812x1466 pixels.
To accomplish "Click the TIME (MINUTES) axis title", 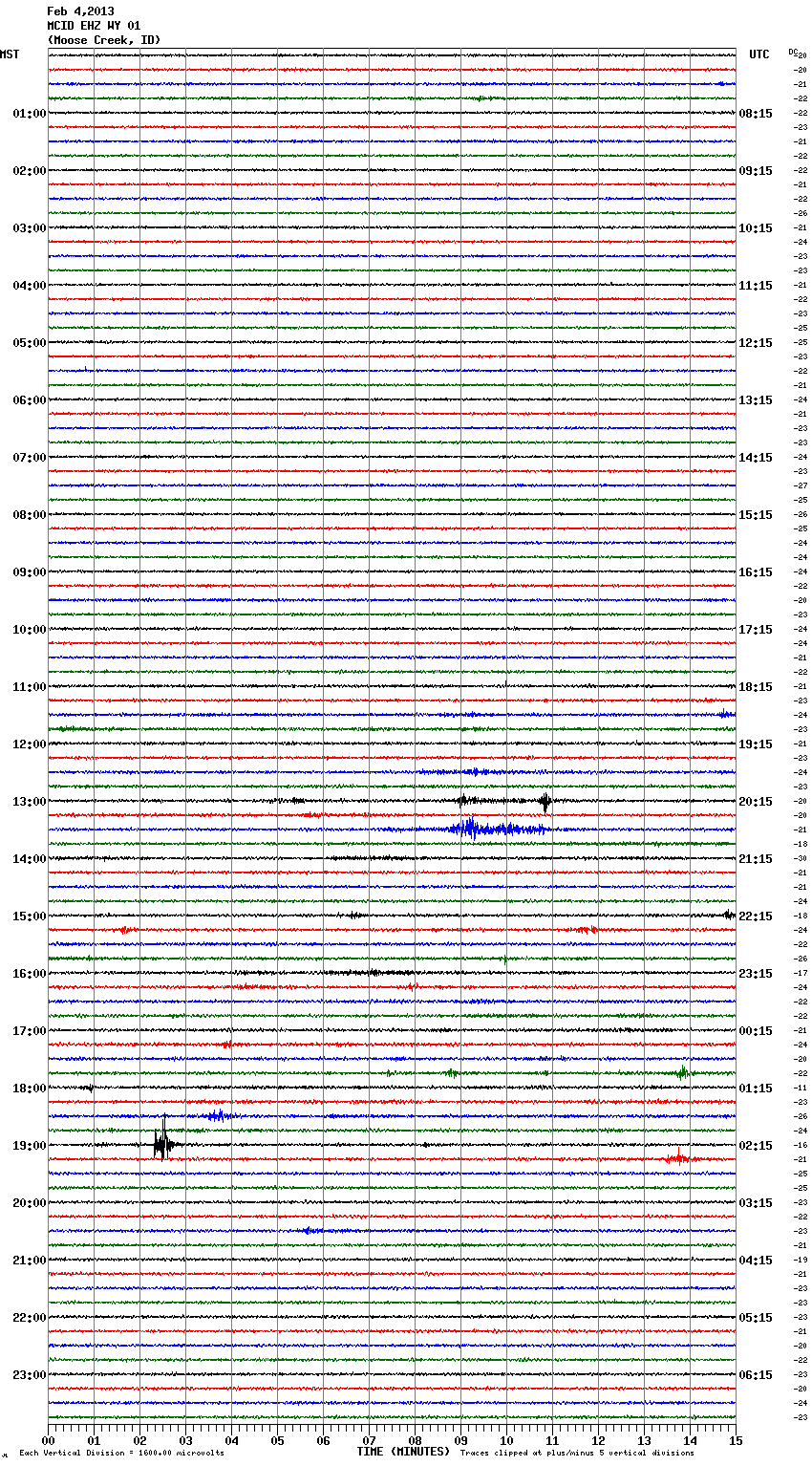I will tap(402, 1452).
